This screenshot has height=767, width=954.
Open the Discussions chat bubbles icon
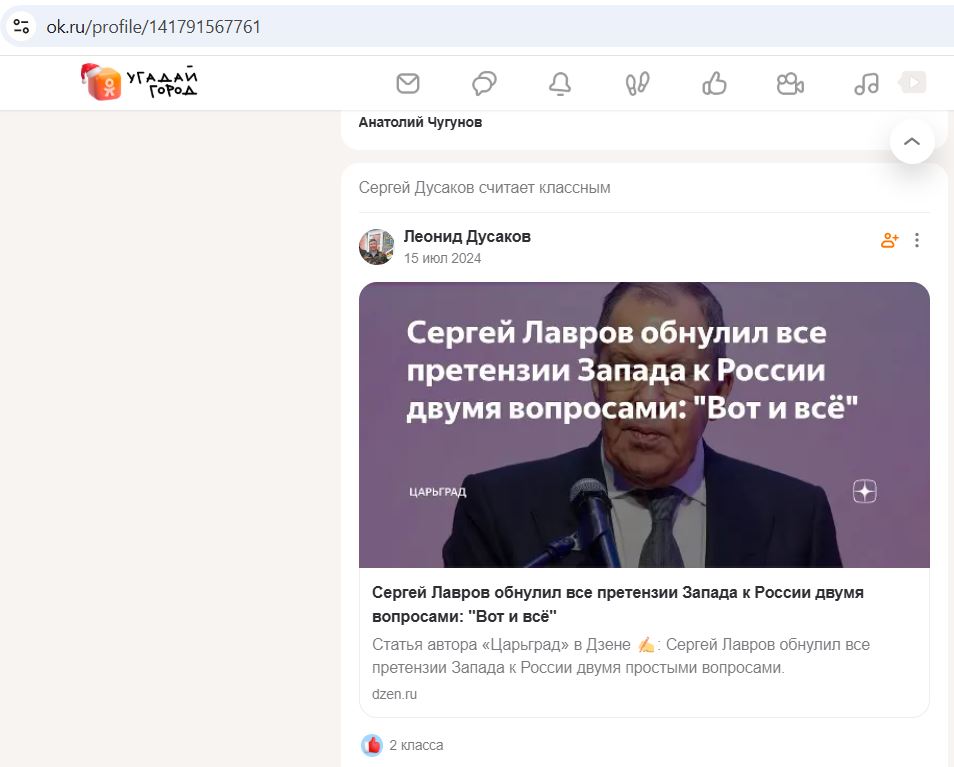pos(484,83)
